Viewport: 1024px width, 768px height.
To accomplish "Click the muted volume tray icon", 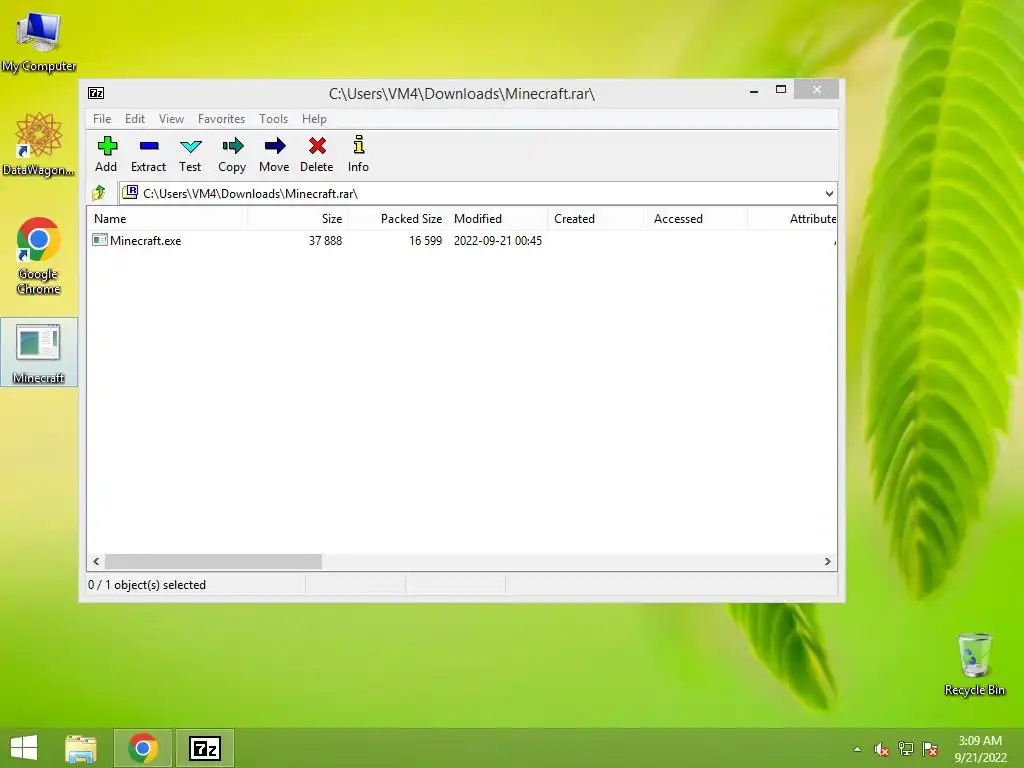I will click(x=881, y=749).
